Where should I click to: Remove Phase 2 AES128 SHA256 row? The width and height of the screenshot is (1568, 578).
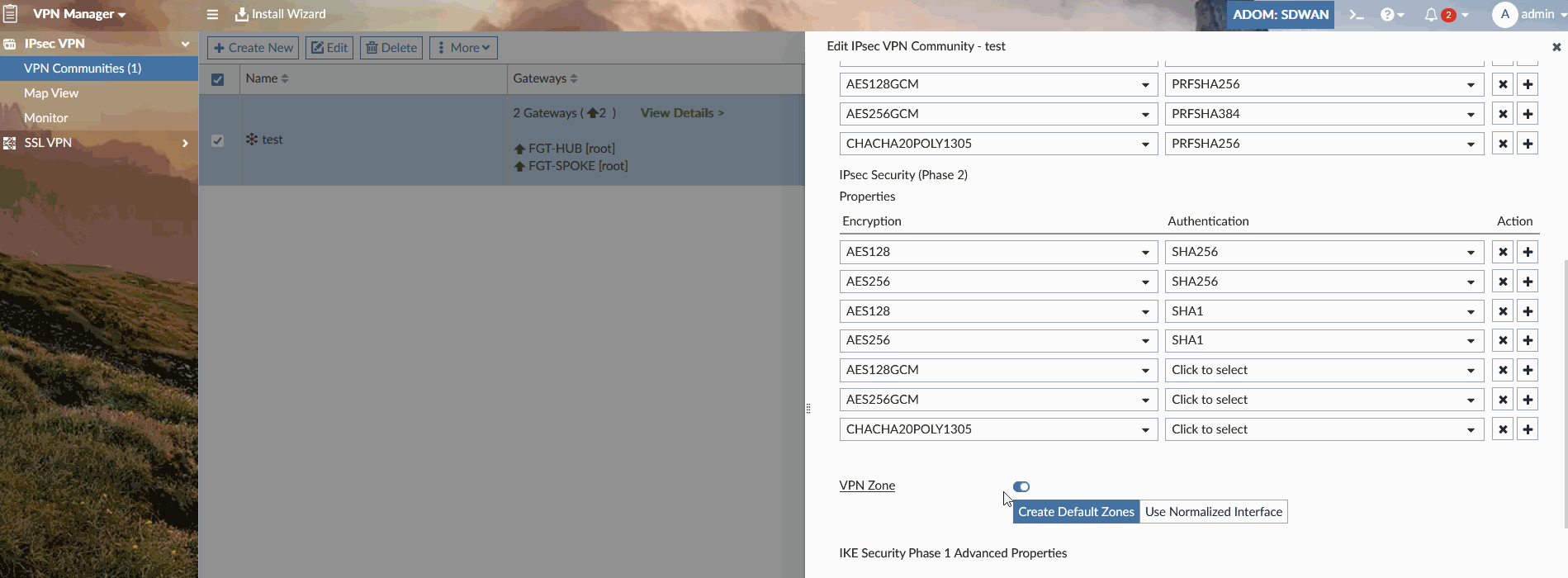pos(1503,252)
